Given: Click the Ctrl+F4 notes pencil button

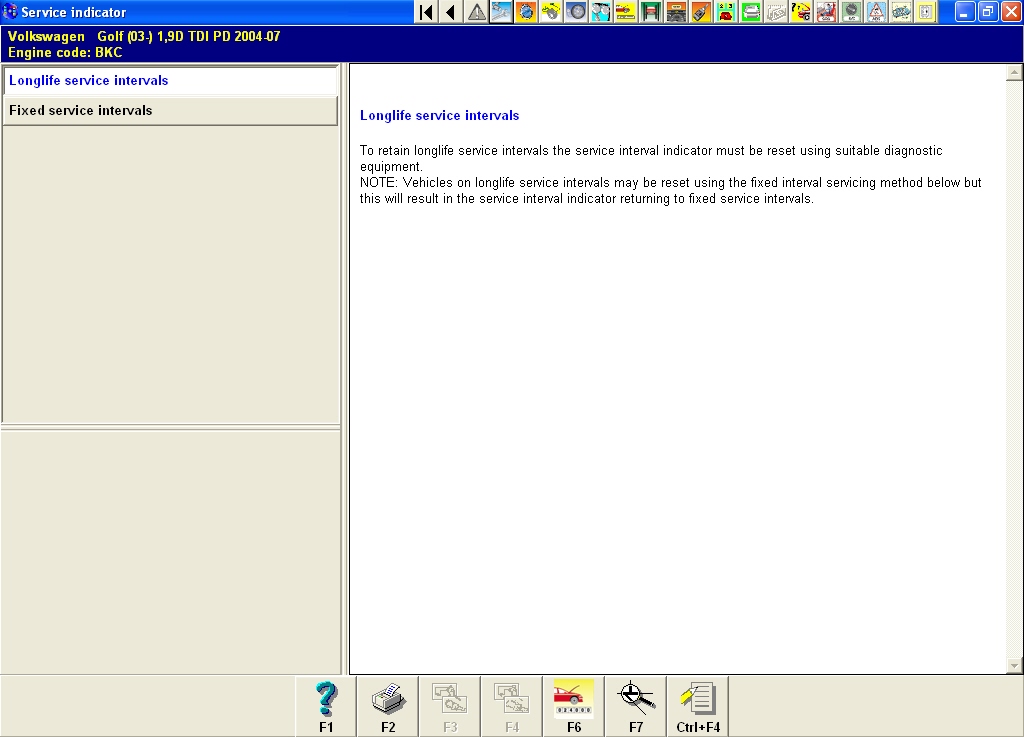Looking at the screenshot, I should click(697, 706).
